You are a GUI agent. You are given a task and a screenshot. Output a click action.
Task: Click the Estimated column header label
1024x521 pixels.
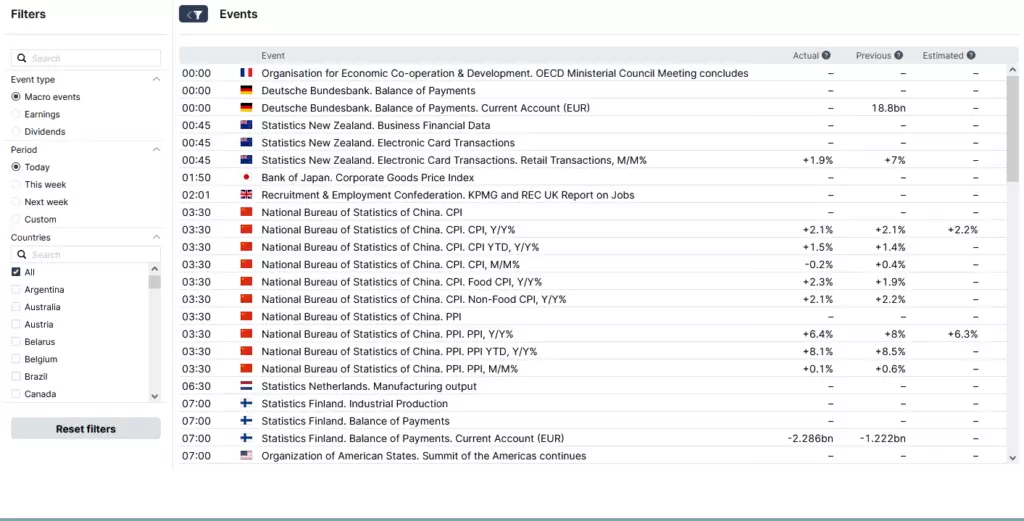tap(943, 55)
